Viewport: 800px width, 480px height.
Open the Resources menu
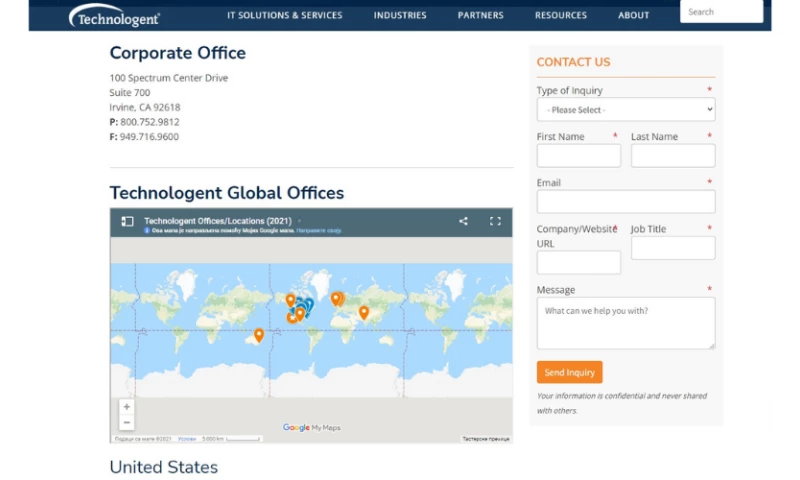point(560,15)
